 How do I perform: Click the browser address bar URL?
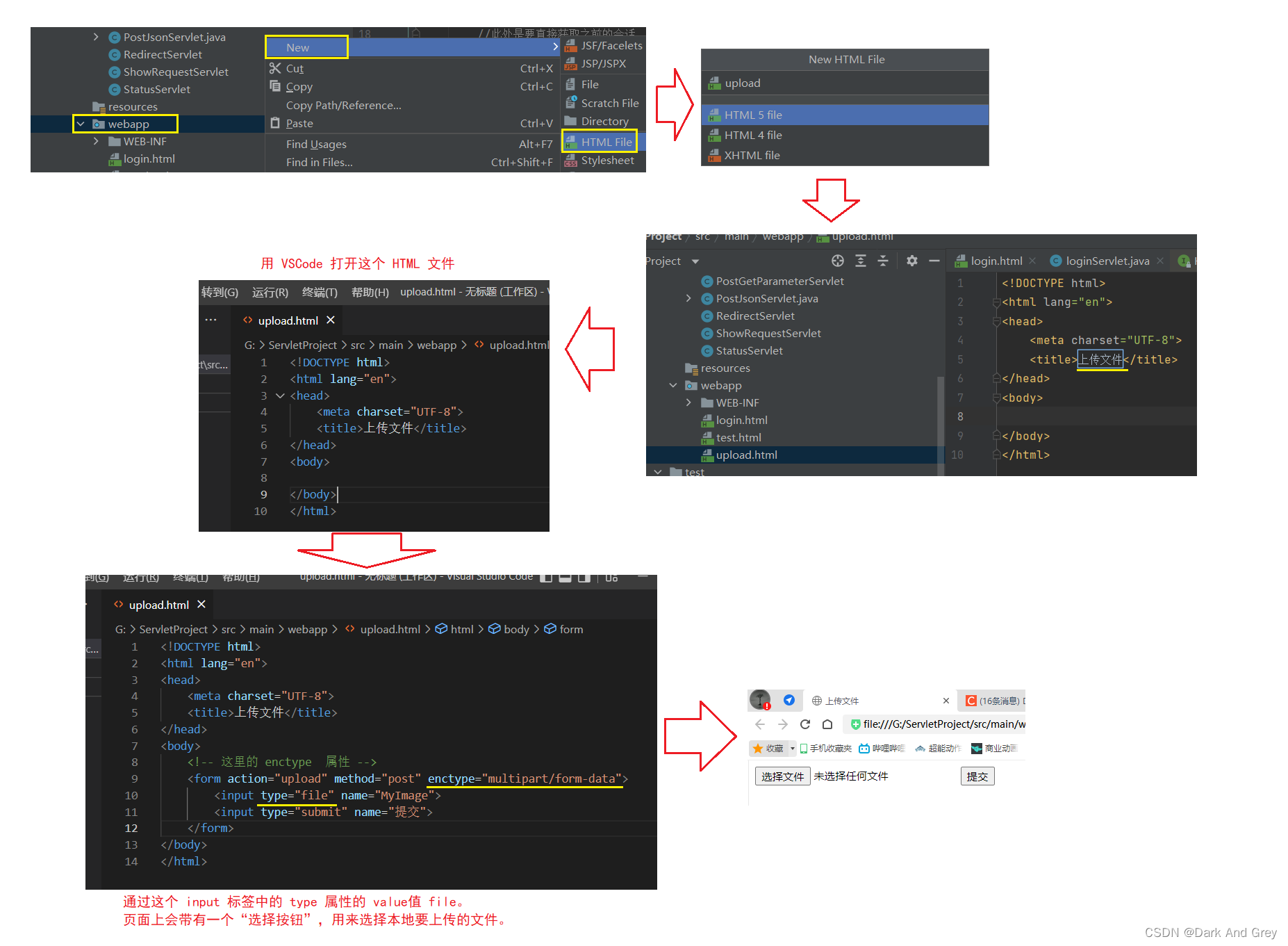943,724
